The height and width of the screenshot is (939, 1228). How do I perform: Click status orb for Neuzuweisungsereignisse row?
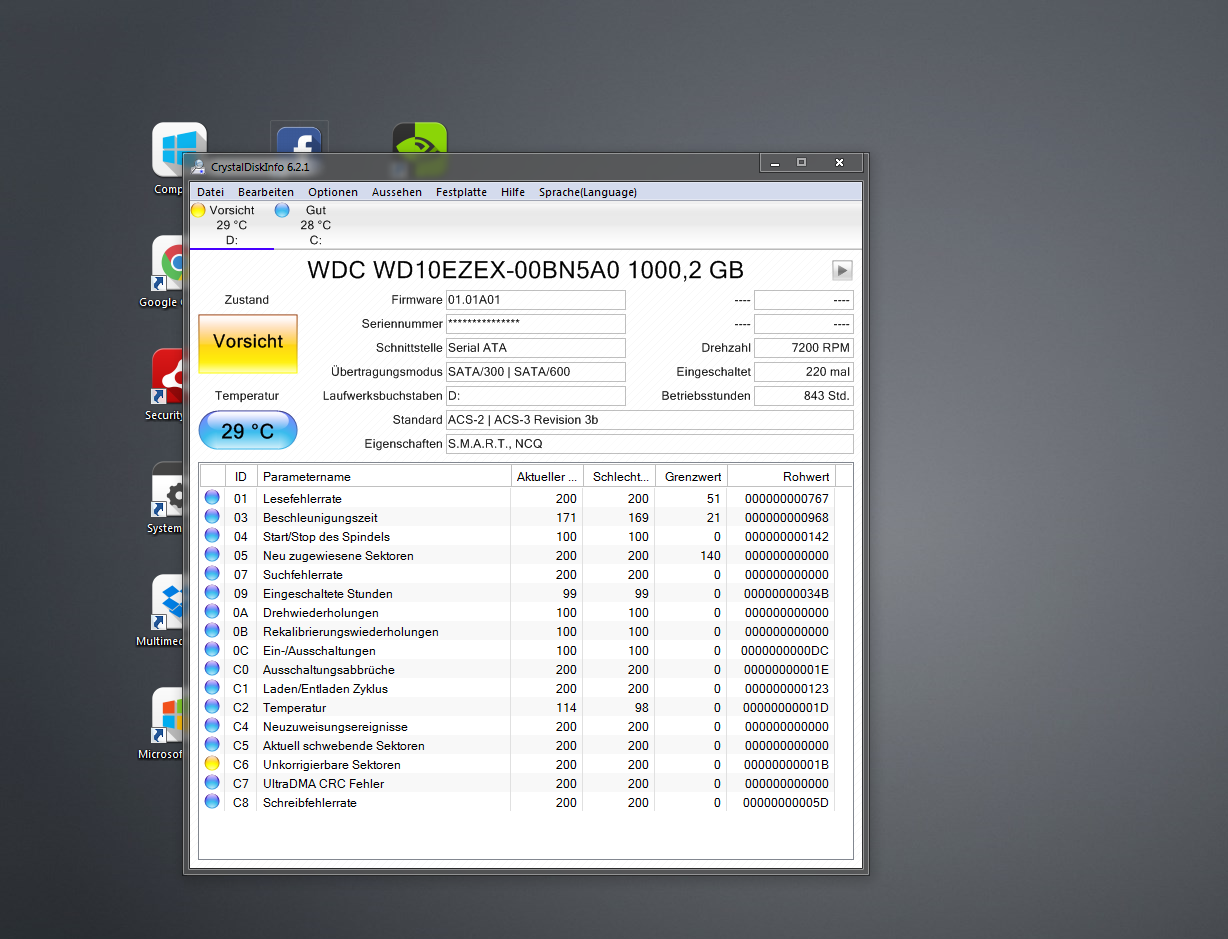coord(212,726)
